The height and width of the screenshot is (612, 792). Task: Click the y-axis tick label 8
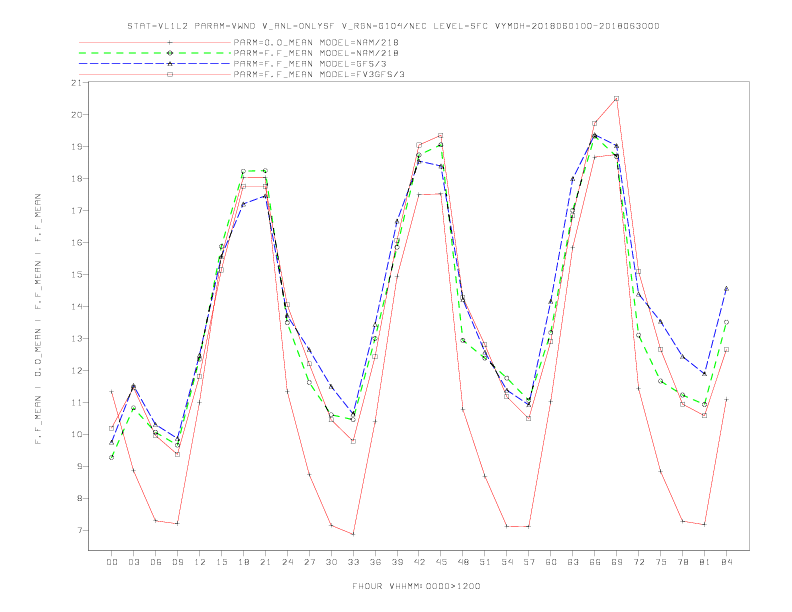pyautogui.click(x=79, y=498)
